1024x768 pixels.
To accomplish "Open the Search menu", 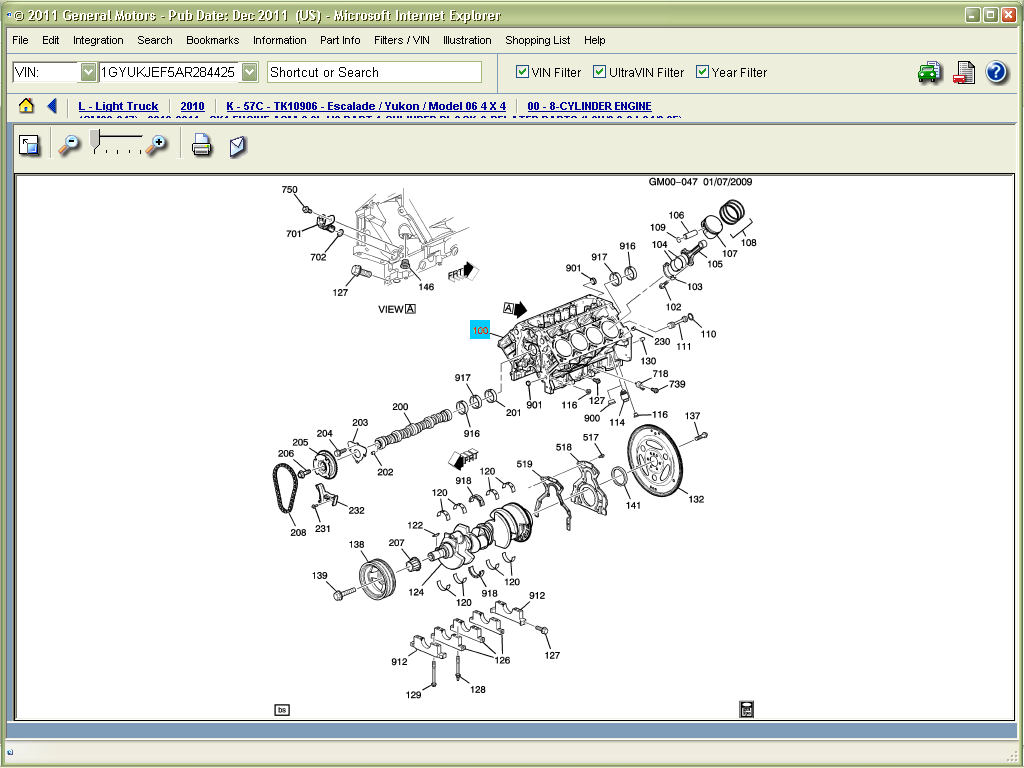I will pos(155,40).
